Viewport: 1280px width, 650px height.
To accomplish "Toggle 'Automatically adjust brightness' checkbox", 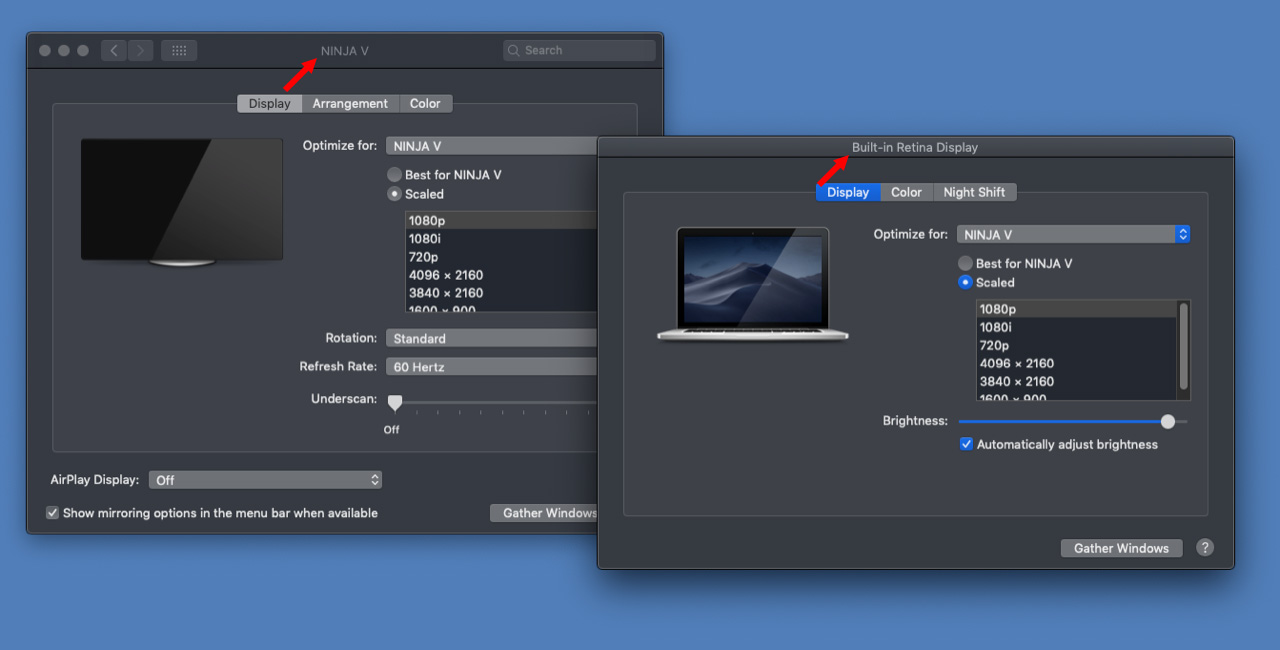I will 966,444.
